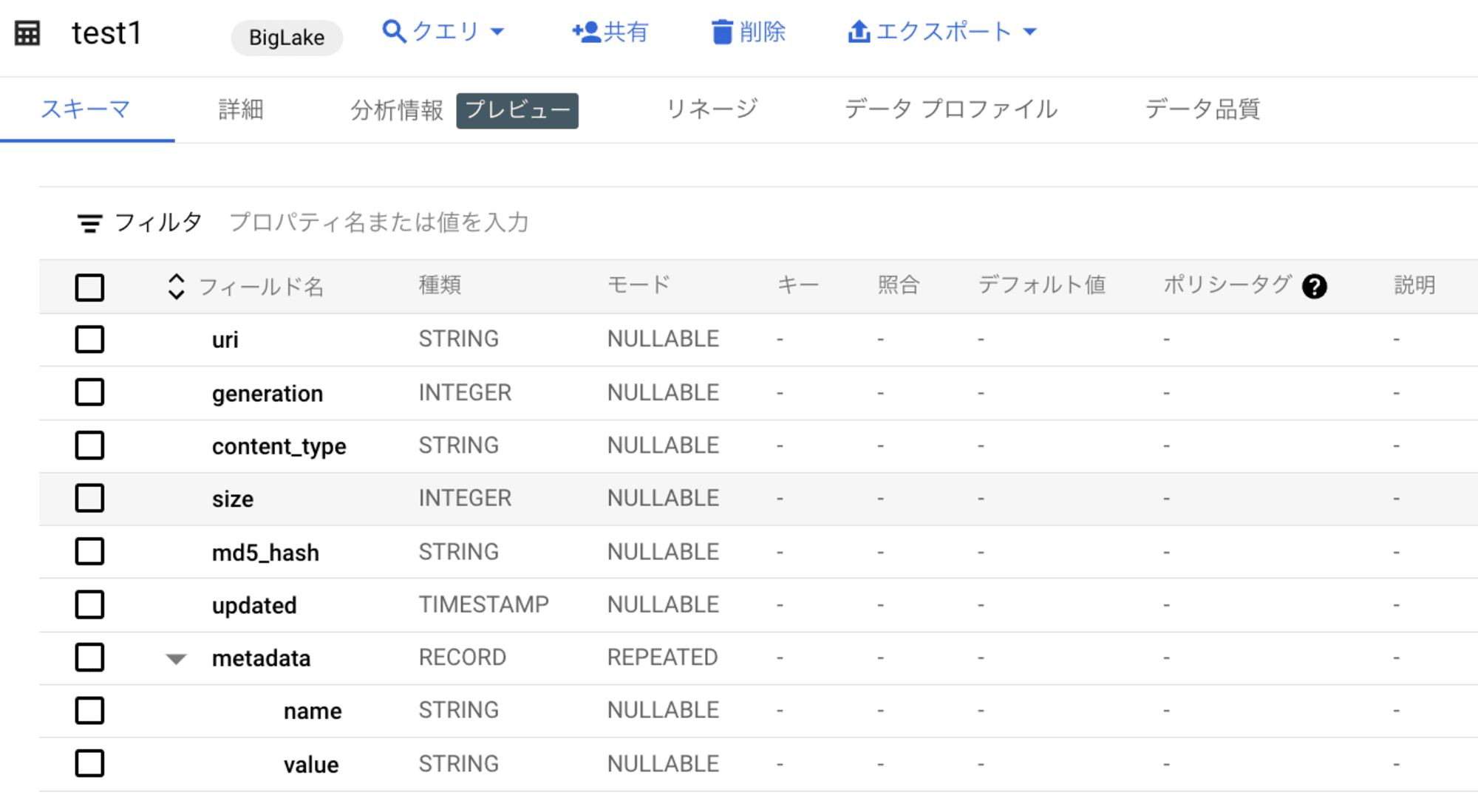Switch to the スキーマ tab
Image resolution: width=1478 pixels, height=812 pixels.
[86, 109]
